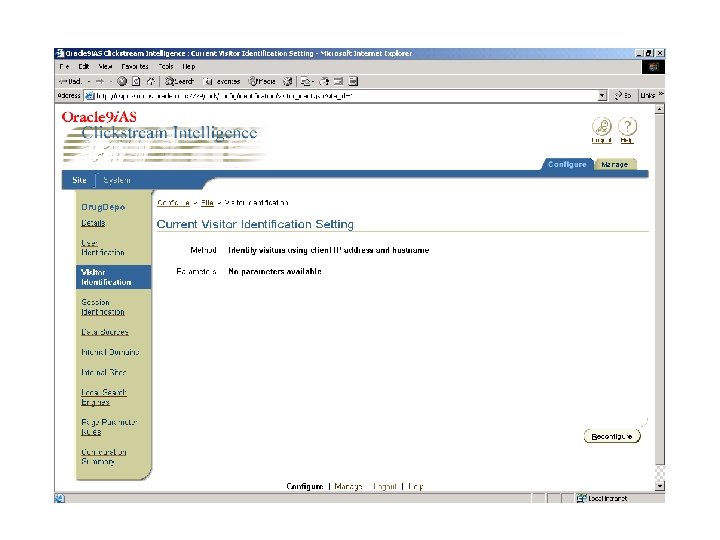Expand the Address bar dropdown arrow
720x540 pixels.
point(602,96)
